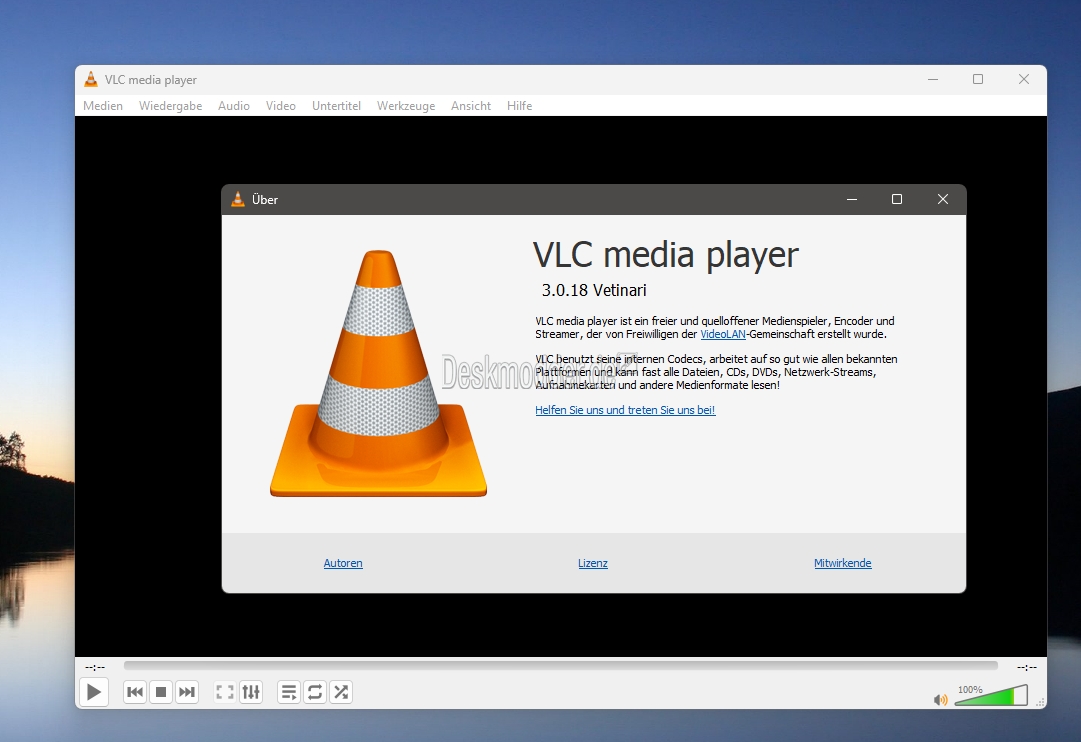Click the large VLC cone logo
1081x742 pixels.
pyautogui.click(x=378, y=372)
